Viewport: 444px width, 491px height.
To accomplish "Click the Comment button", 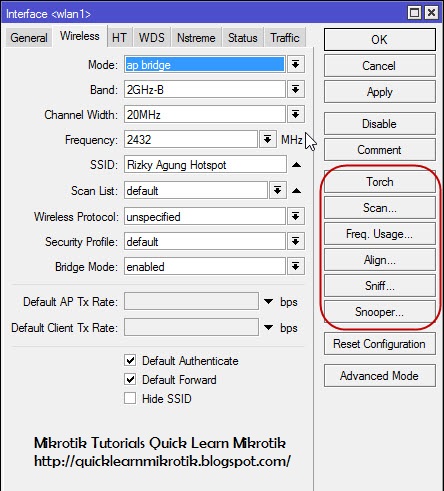I will point(380,150).
